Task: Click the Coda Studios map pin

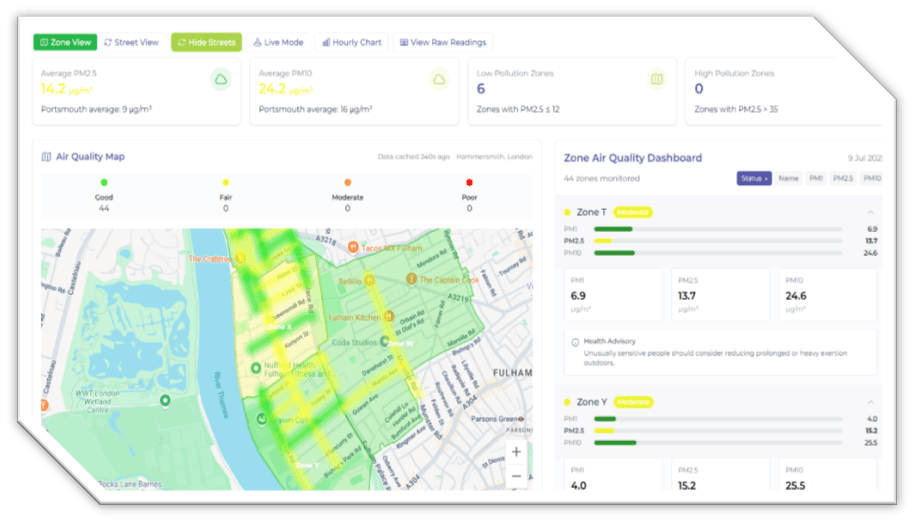Action: click(x=384, y=341)
